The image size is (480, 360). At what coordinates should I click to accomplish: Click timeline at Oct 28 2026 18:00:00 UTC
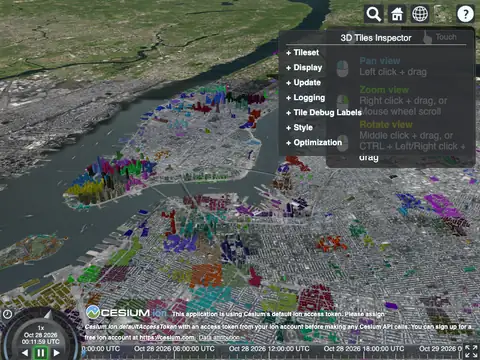[x=364, y=349]
